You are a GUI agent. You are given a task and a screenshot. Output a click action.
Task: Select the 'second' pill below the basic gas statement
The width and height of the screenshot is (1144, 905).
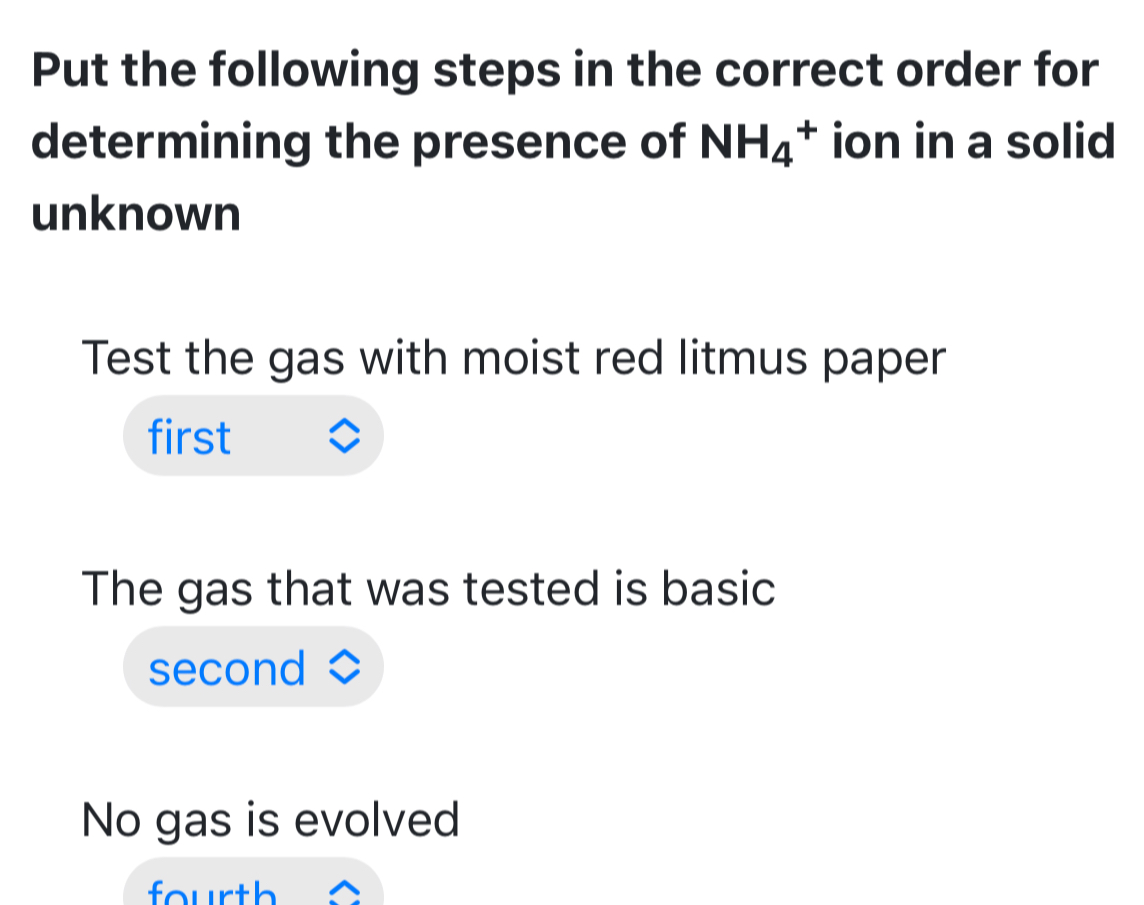click(252, 667)
